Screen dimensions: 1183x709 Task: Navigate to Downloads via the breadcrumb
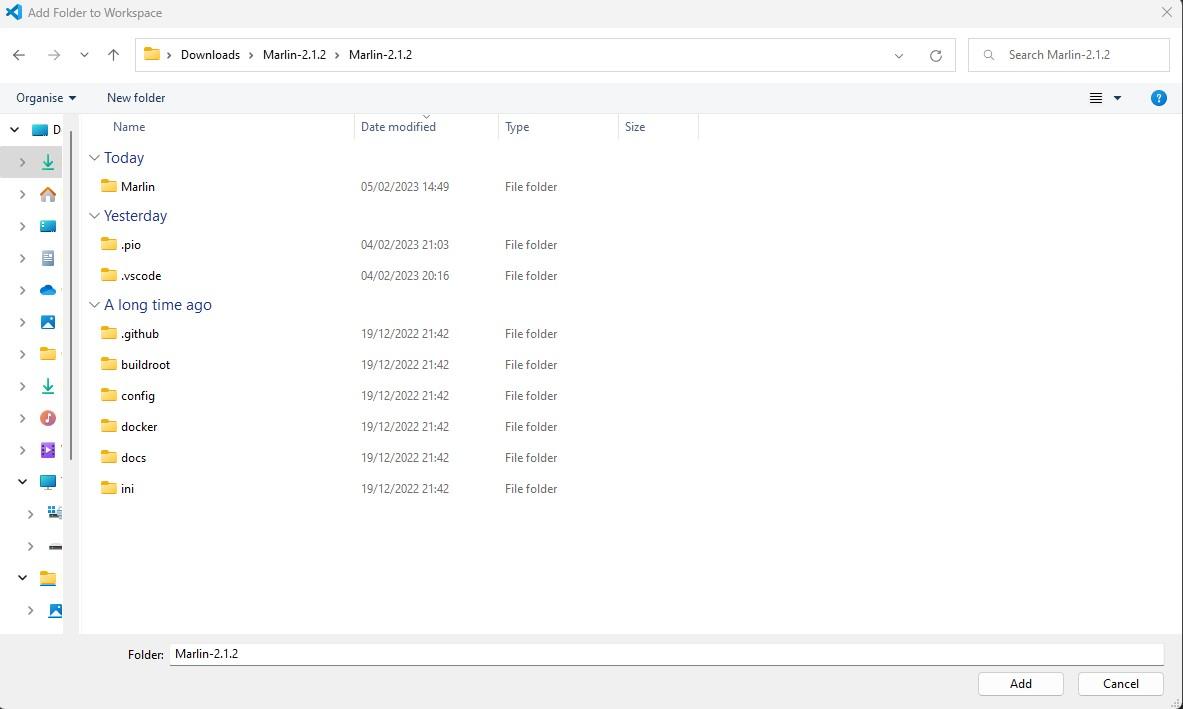click(210, 54)
